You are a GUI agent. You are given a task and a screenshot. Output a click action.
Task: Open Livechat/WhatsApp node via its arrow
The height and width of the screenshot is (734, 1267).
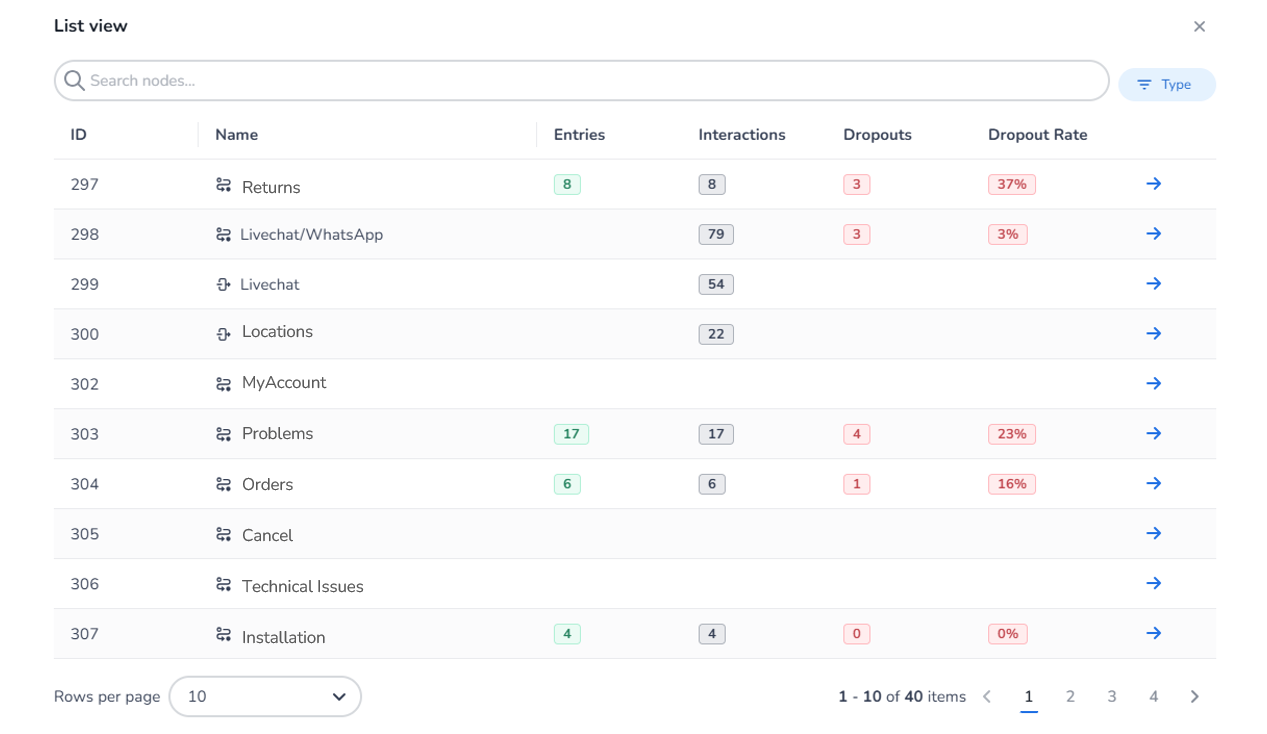click(1153, 234)
